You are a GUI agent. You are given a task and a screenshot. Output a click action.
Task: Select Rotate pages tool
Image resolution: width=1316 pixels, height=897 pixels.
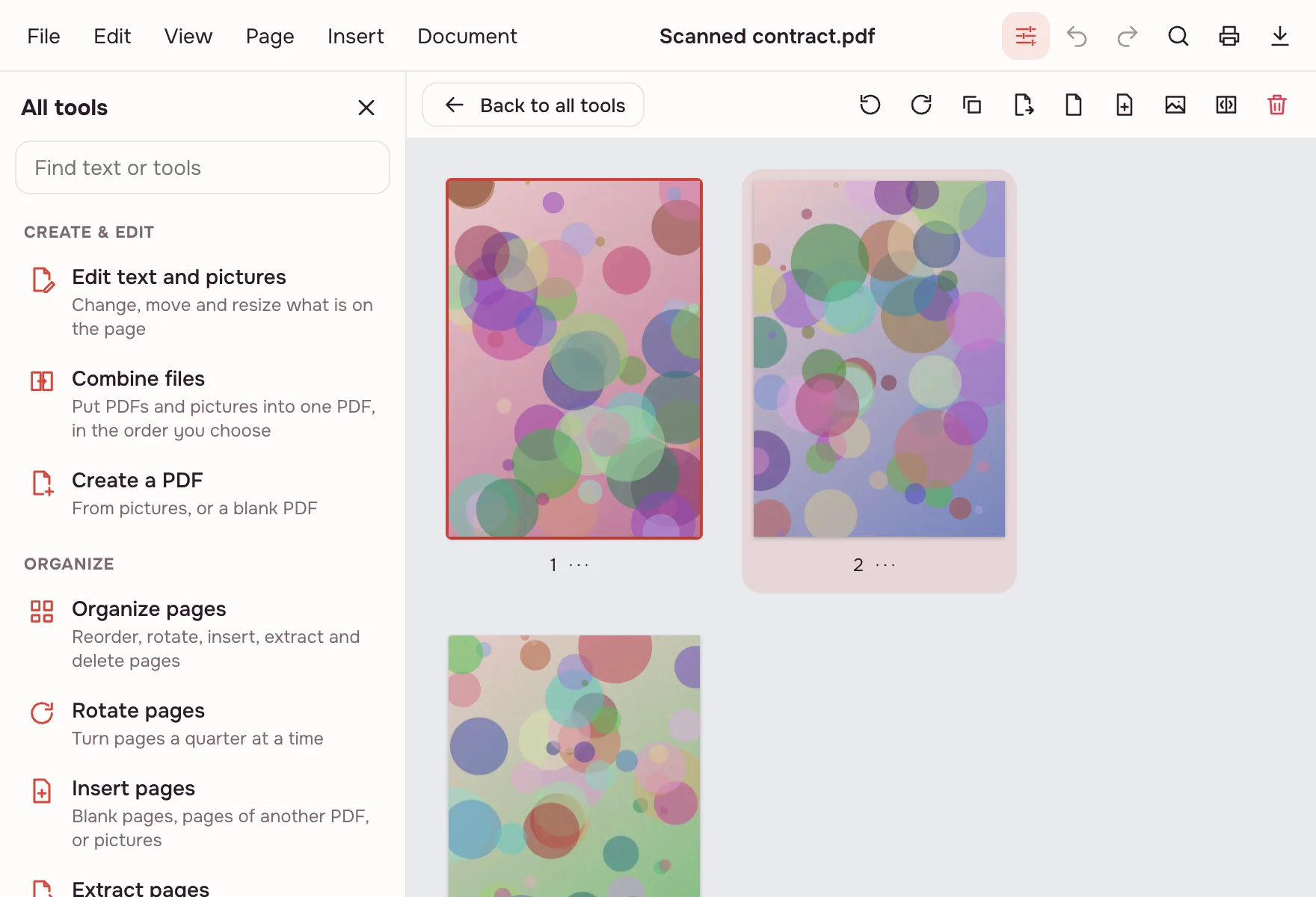(x=203, y=724)
